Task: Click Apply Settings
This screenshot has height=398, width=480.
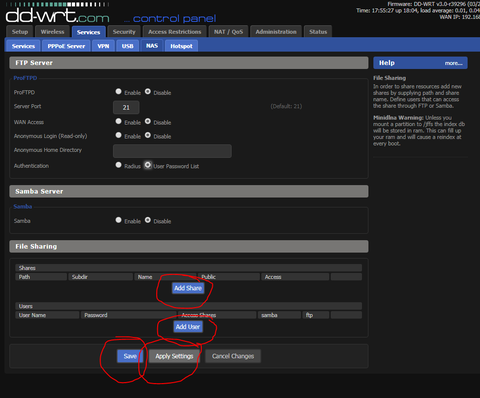Action: point(174,356)
